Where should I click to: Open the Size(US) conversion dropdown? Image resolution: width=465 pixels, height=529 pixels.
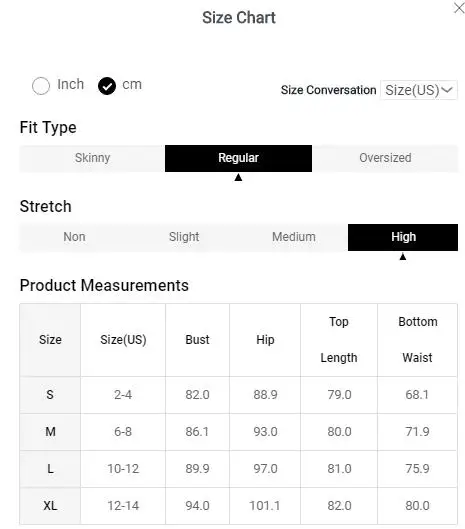(x=418, y=90)
